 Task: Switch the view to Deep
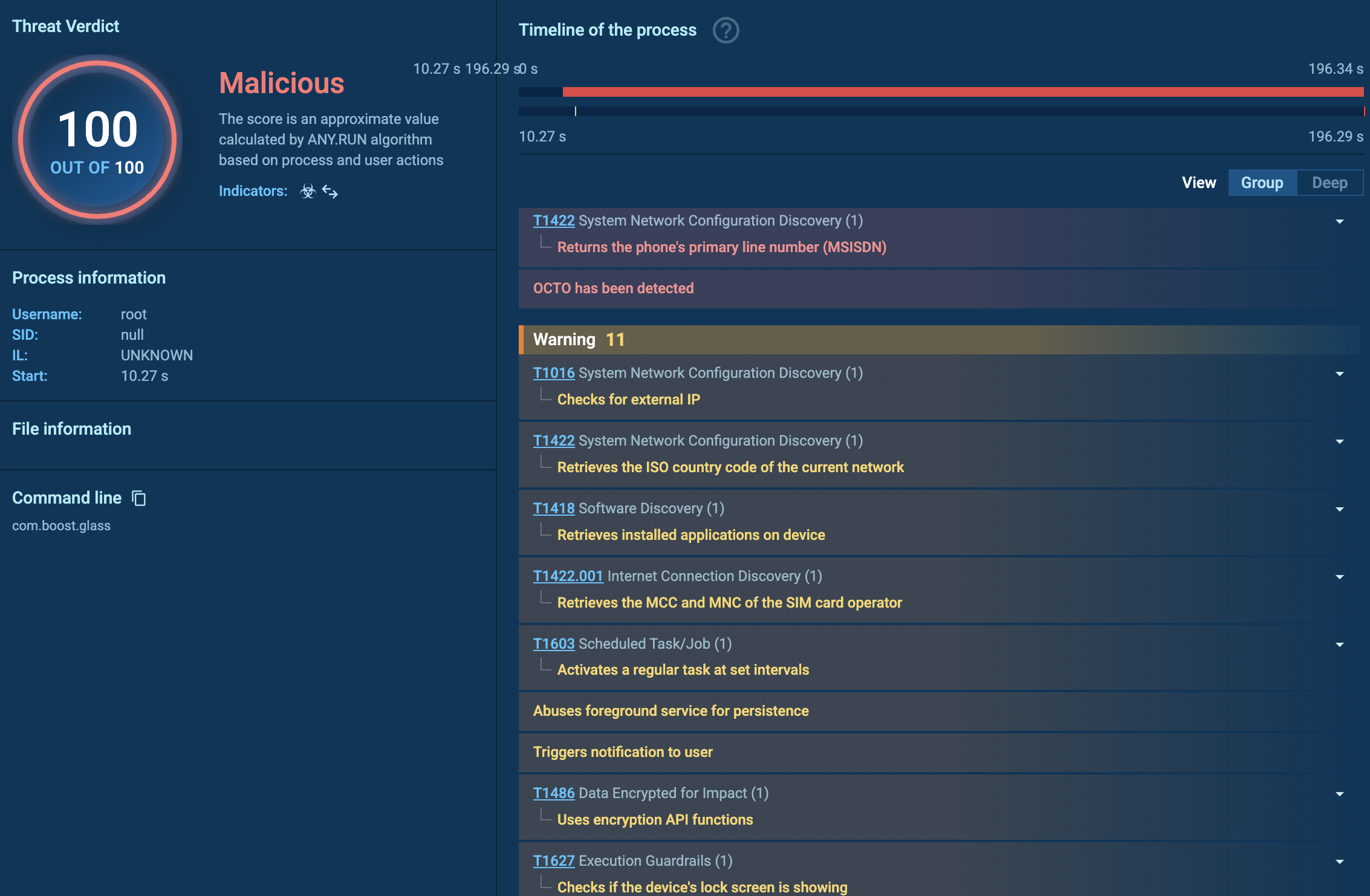(x=1329, y=183)
